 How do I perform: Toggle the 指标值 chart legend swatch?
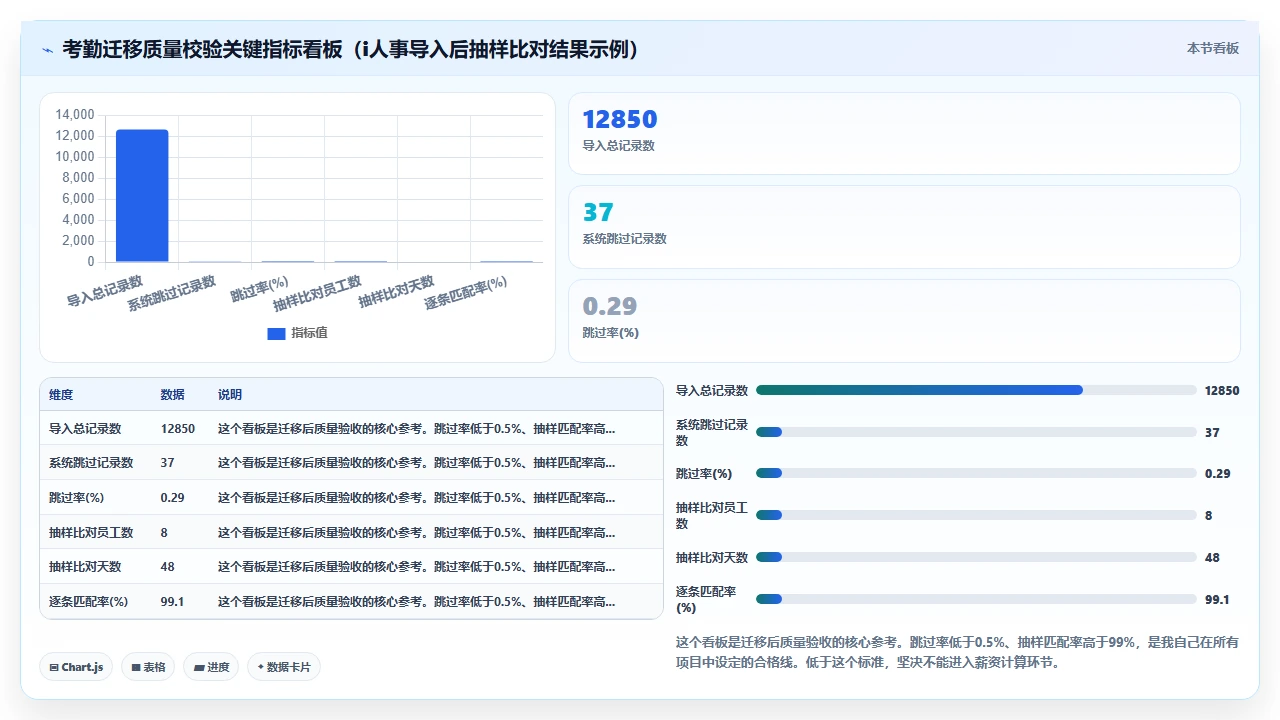coord(276,333)
